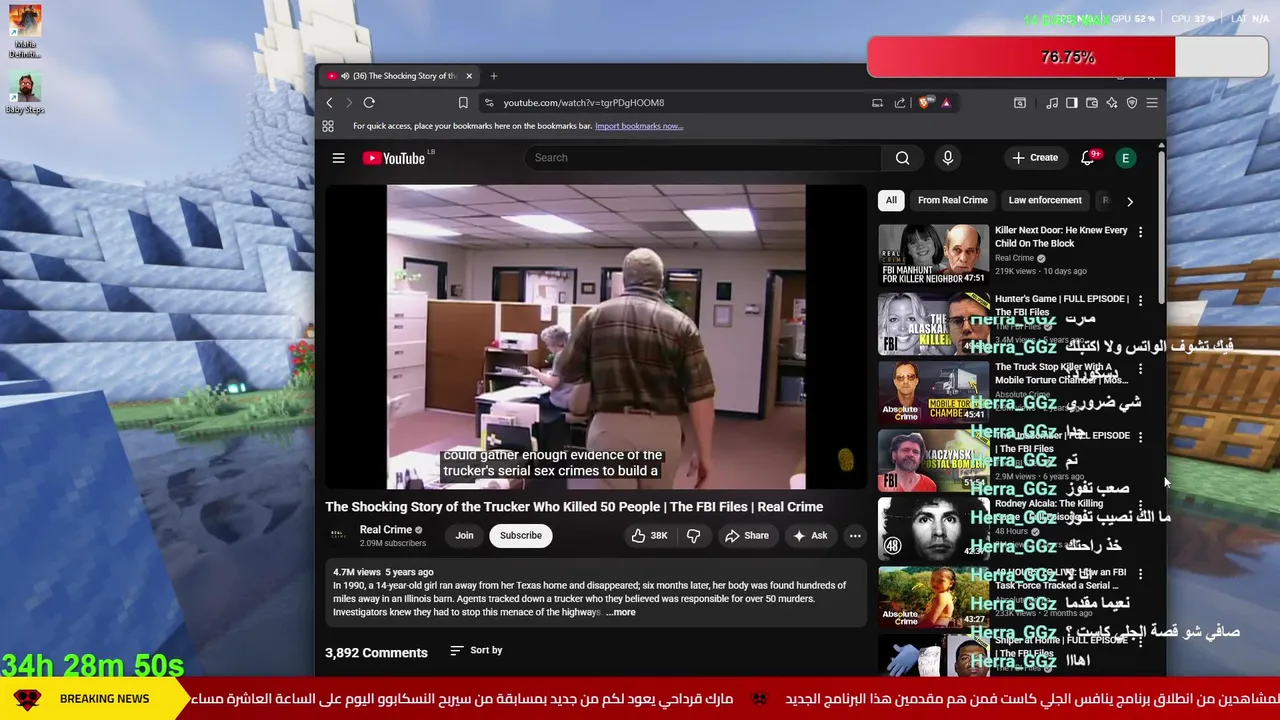Show more filter chips with right chevron
Screen dimensions: 1280x720
[x=1130, y=201]
